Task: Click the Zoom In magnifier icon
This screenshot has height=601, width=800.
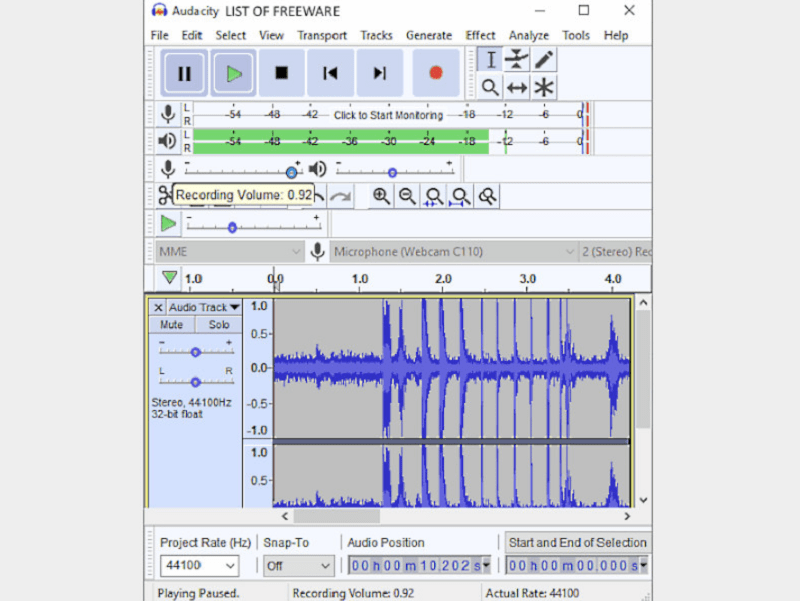Action: 381,196
